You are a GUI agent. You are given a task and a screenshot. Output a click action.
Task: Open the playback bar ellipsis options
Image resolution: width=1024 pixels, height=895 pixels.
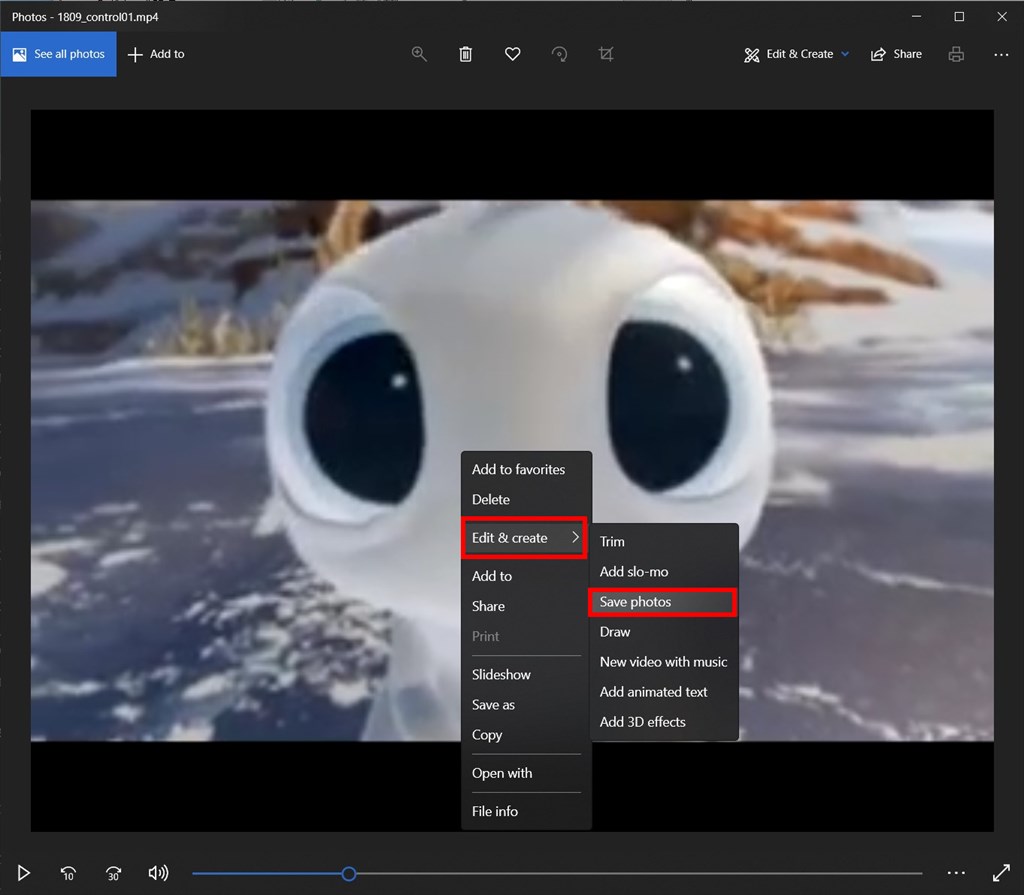(x=955, y=873)
